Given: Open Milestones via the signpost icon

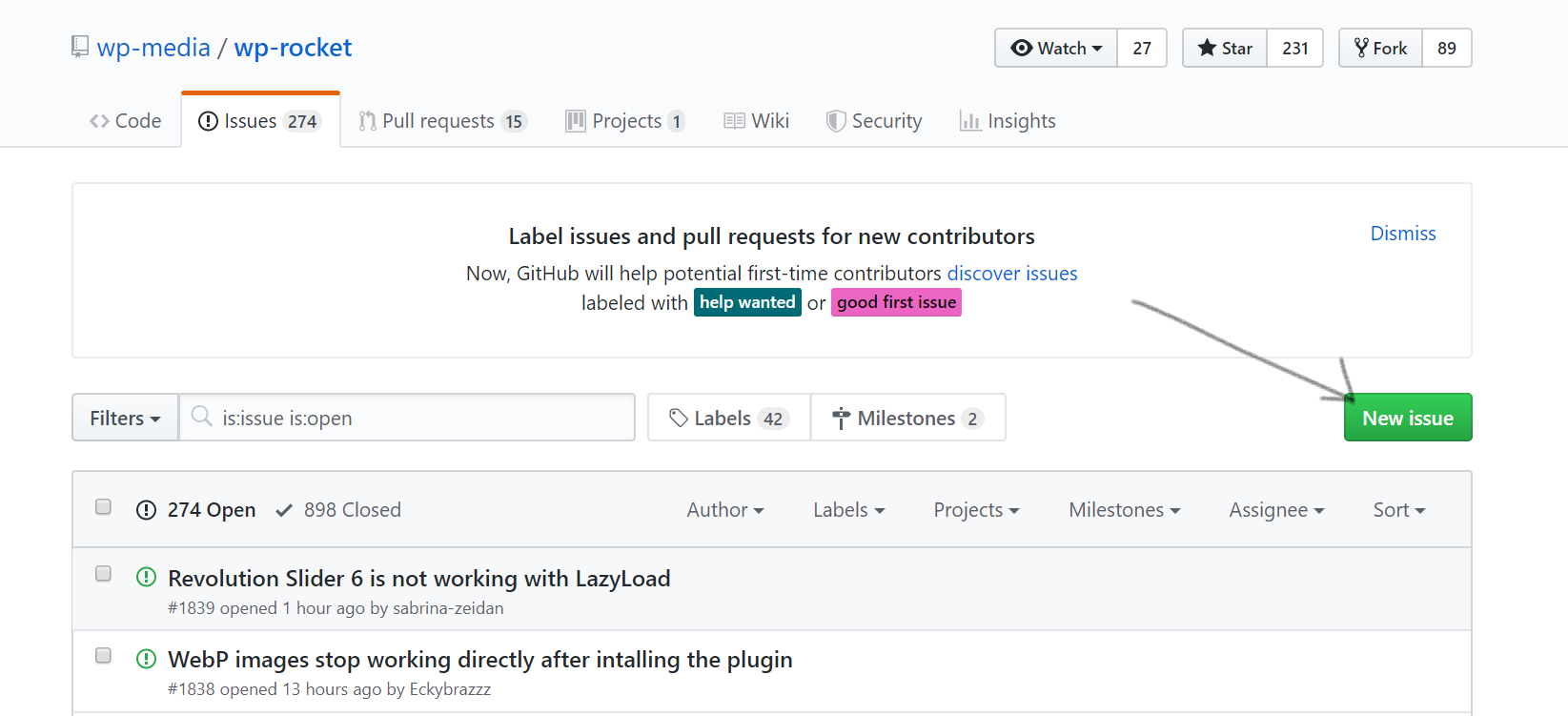Looking at the screenshot, I should pyautogui.click(x=841, y=419).
